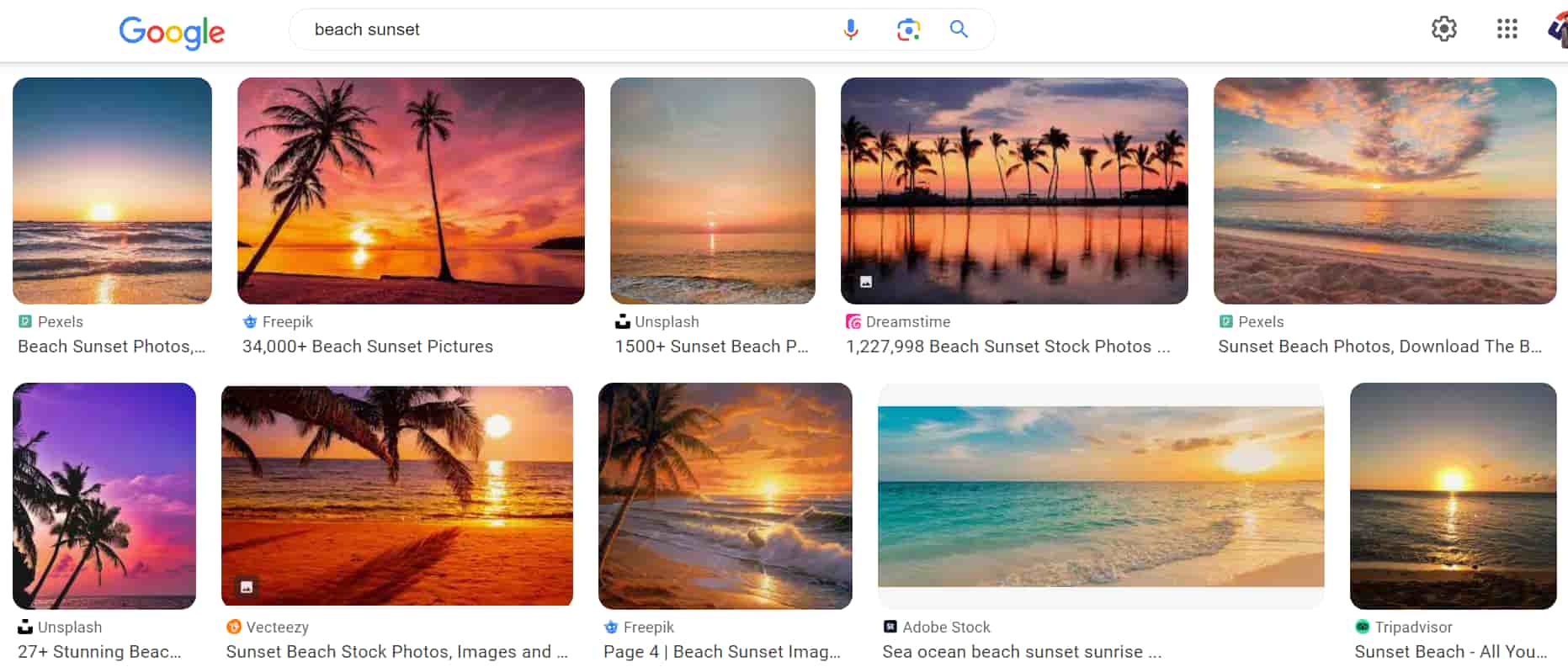Click the Vecteezy source favicon
1568x667 pixels.
point(234,627)
